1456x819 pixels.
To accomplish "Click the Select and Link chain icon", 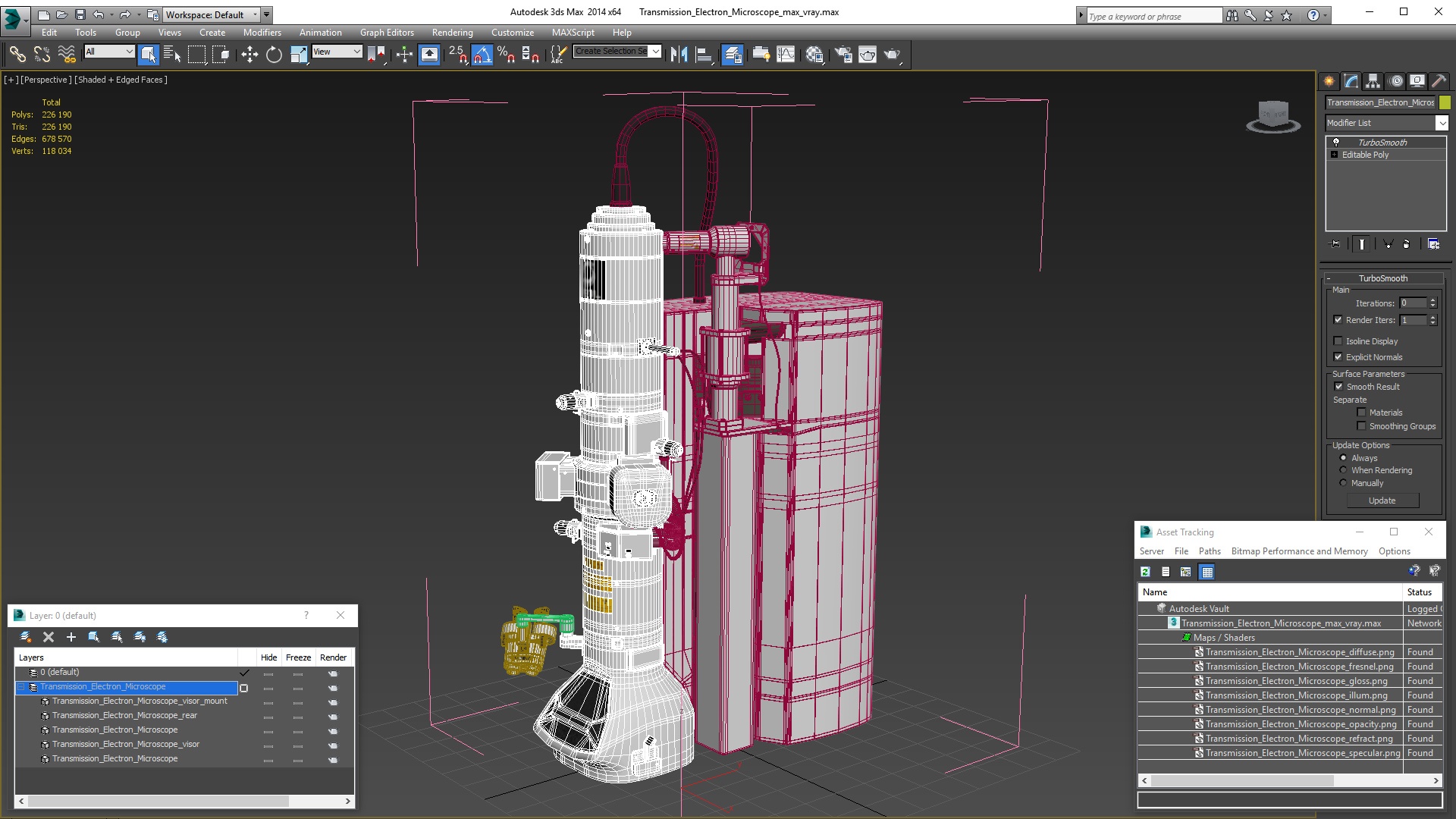I will click(17, 54).
